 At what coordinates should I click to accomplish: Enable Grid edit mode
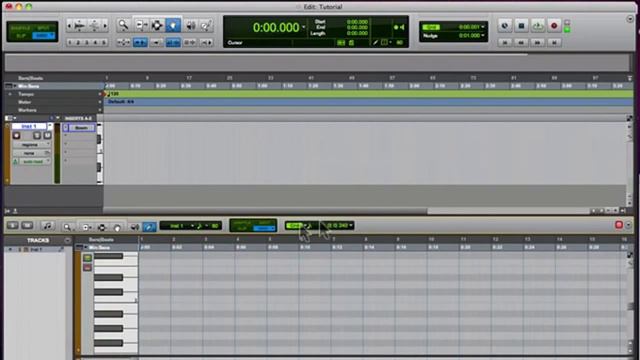coord(44,36)
